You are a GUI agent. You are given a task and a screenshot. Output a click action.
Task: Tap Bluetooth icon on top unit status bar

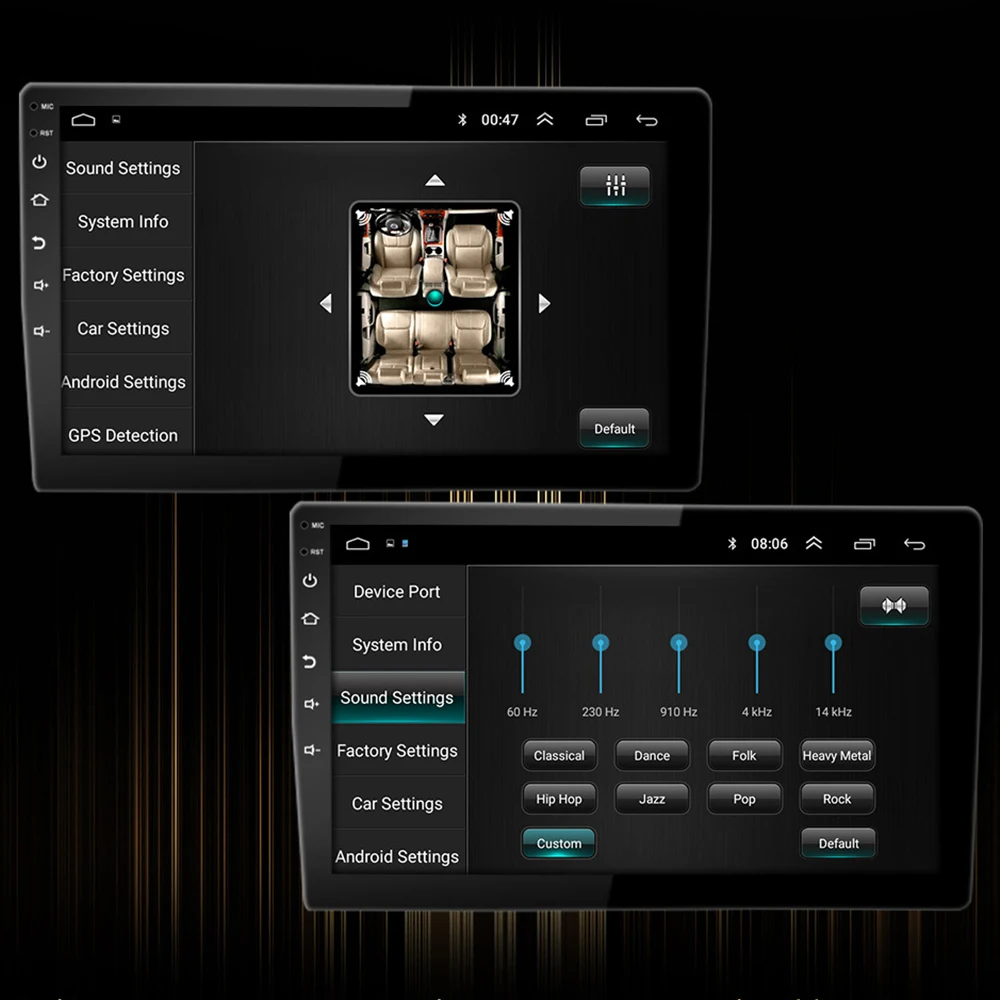pos(462,119)
